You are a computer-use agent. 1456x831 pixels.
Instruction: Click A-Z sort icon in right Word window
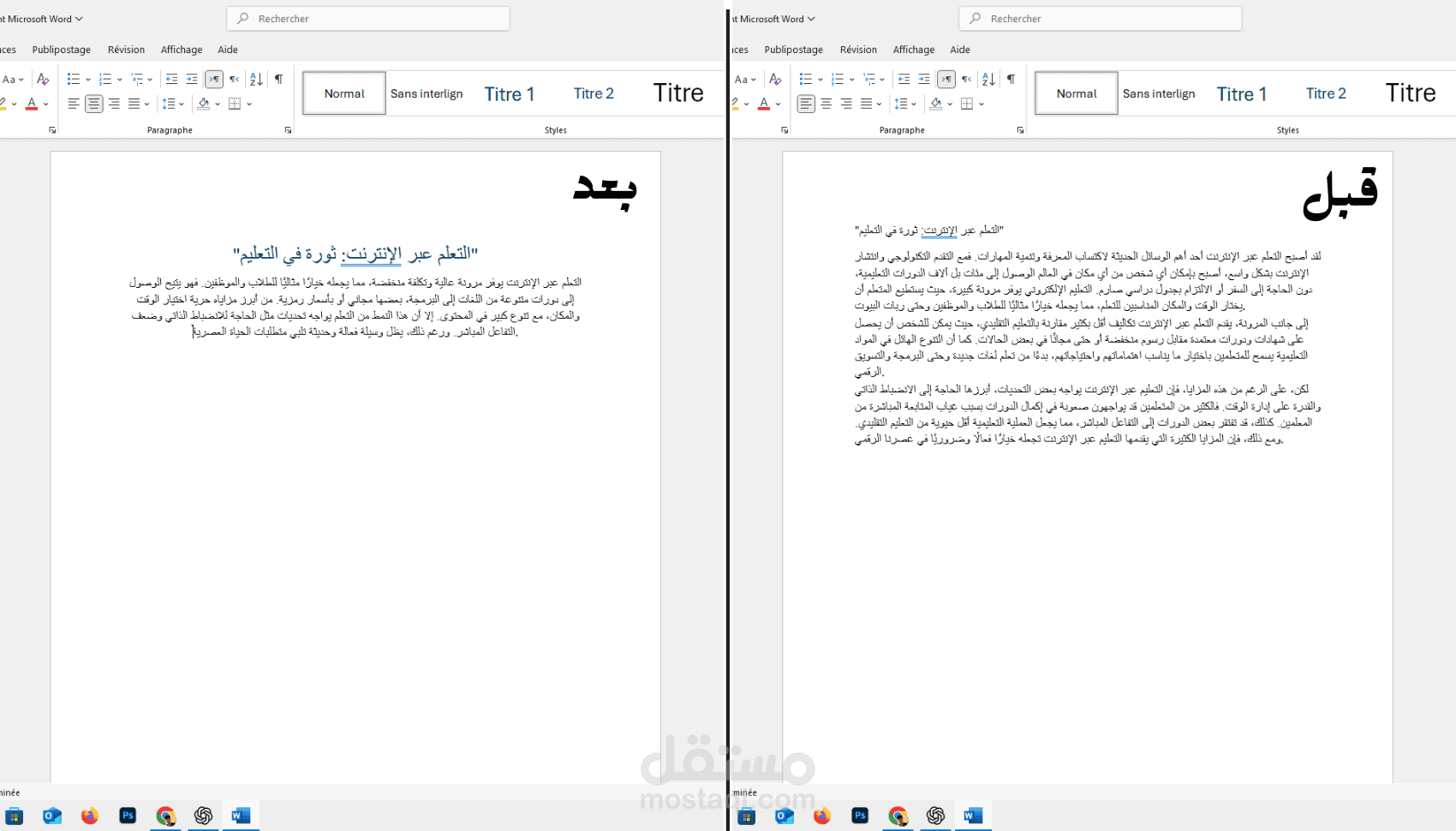(x=988, y=79)
